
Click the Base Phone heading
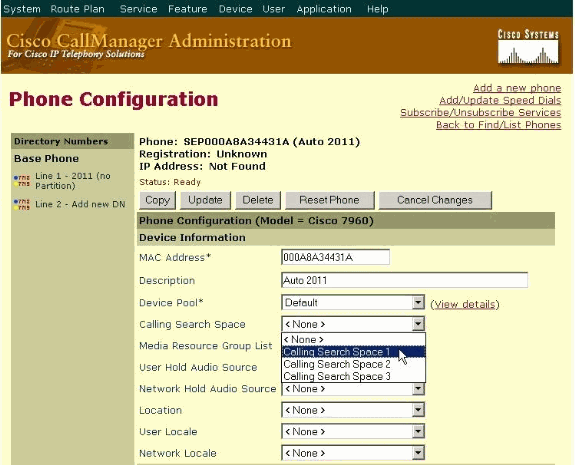tap(46, 158)
